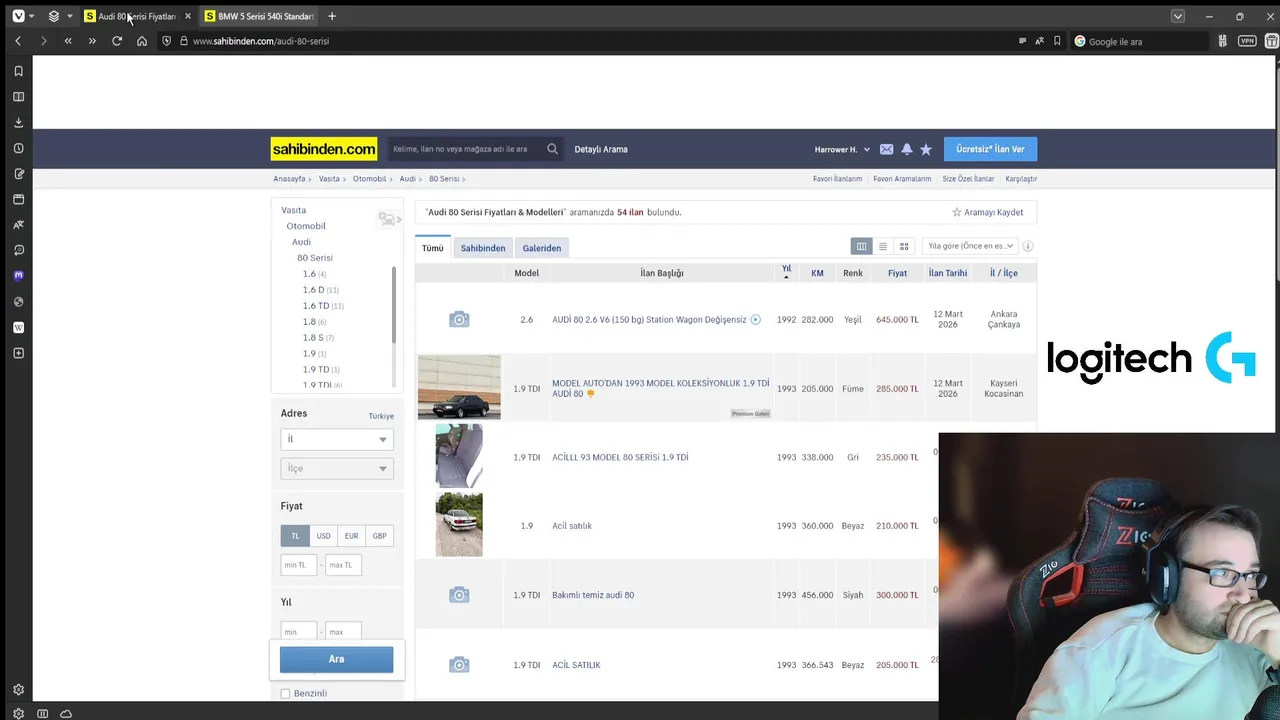Screen dimensions: 1280x720
Task: Open History panel clock icon
Action: [x=18, y=148]
